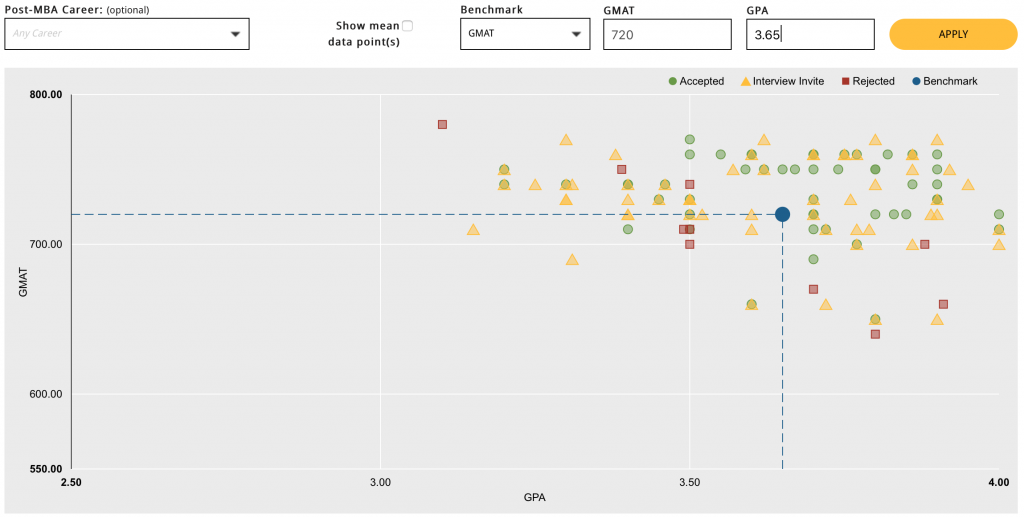This screenshot has width=1024, height=518.
Task: Open the Post-MBA Career dropdown
Action: tap(126, 34)
